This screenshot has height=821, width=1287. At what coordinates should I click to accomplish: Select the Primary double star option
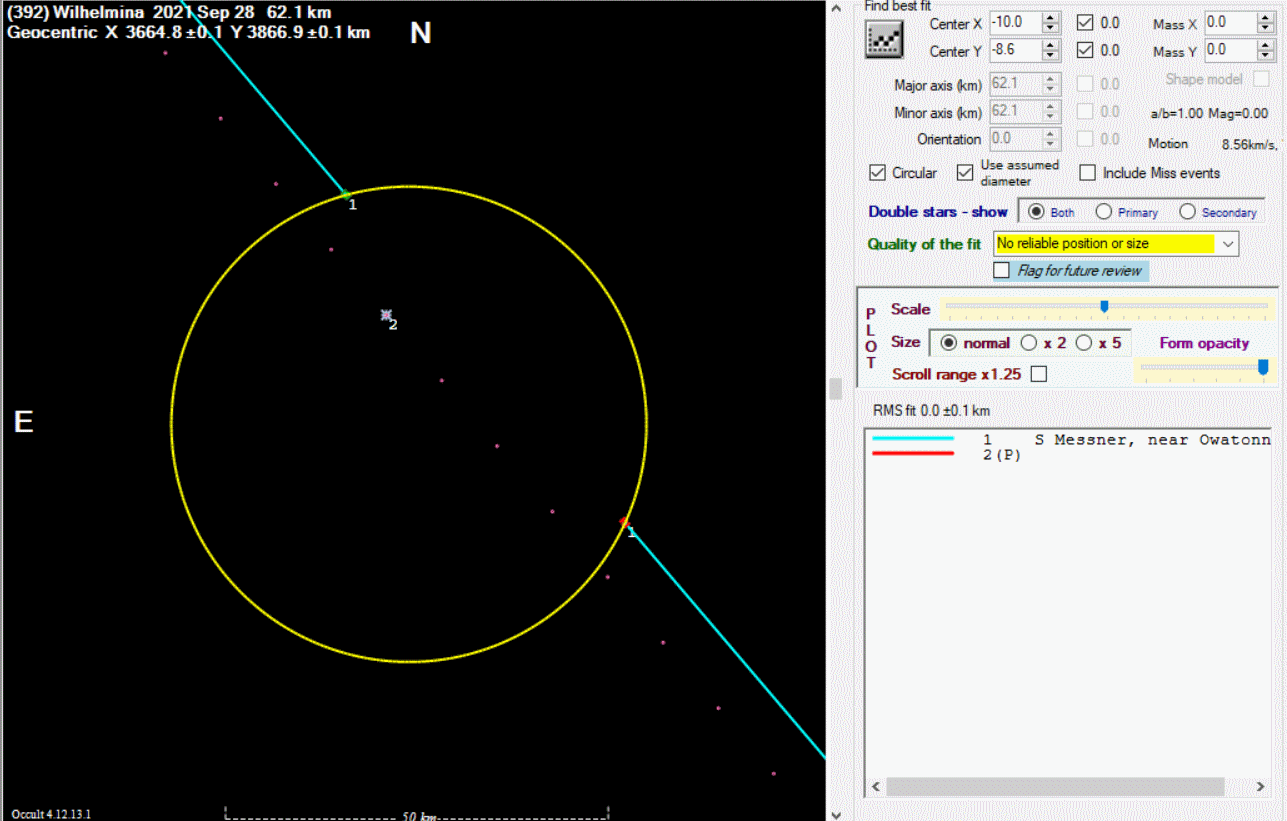1104,212
